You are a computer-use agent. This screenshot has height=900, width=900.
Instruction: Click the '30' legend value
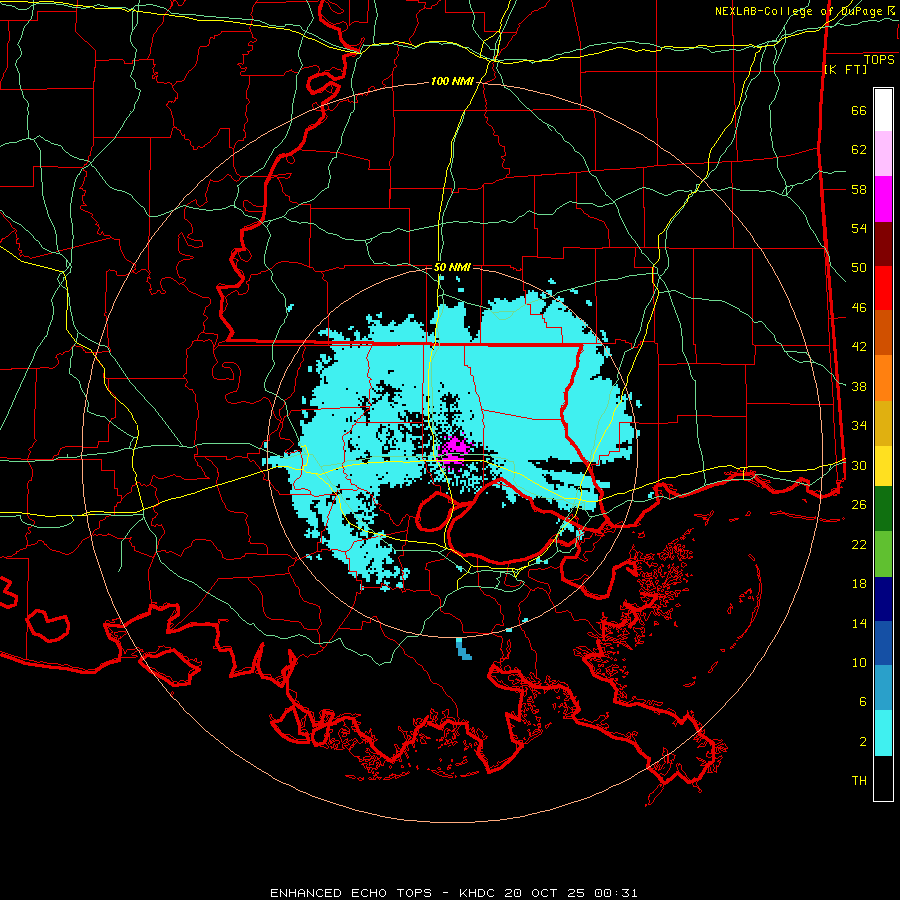tap(859, 465)
